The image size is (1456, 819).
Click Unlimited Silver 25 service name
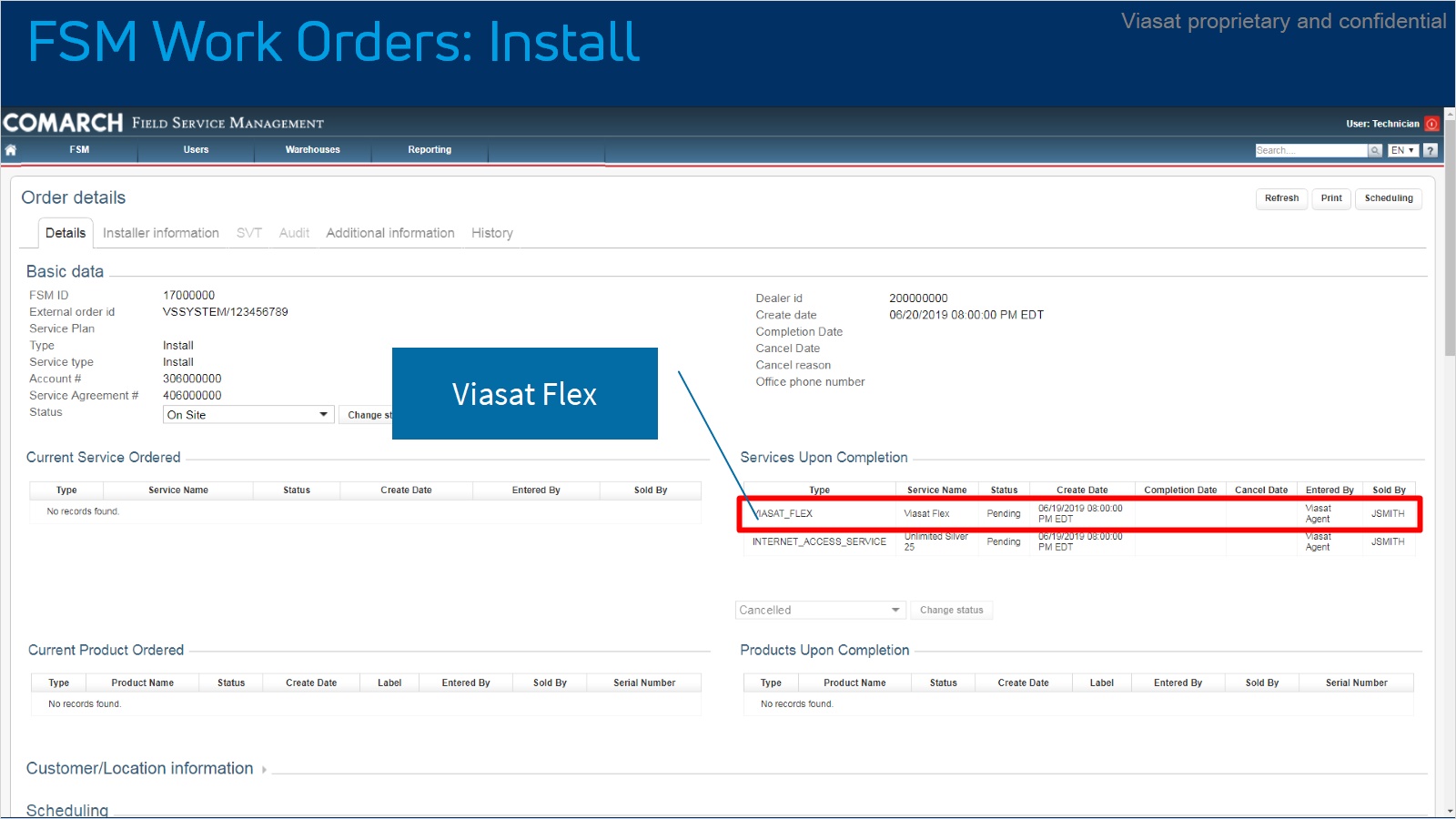[x=936, y=542]
